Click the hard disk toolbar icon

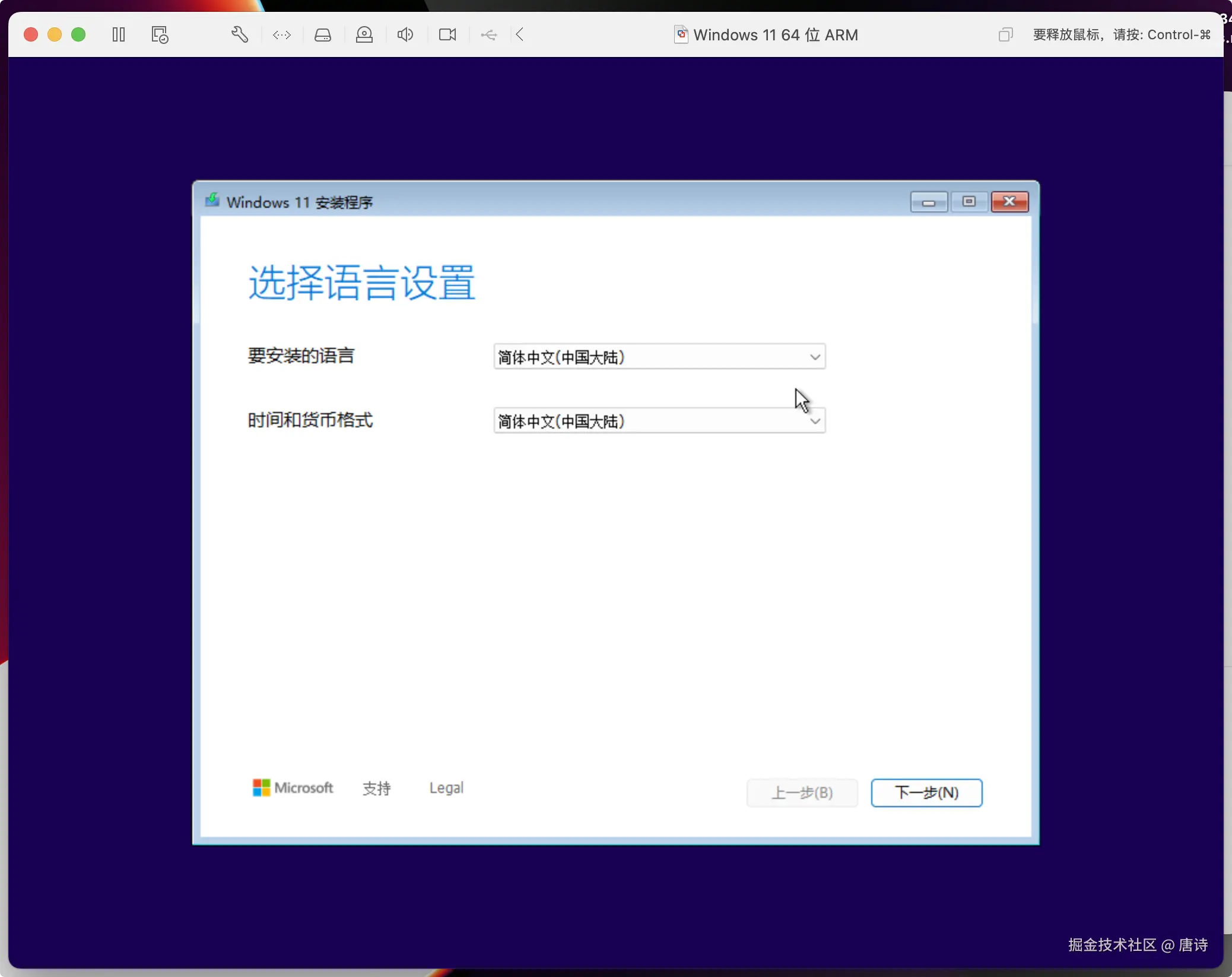click(x=323, y=35)
